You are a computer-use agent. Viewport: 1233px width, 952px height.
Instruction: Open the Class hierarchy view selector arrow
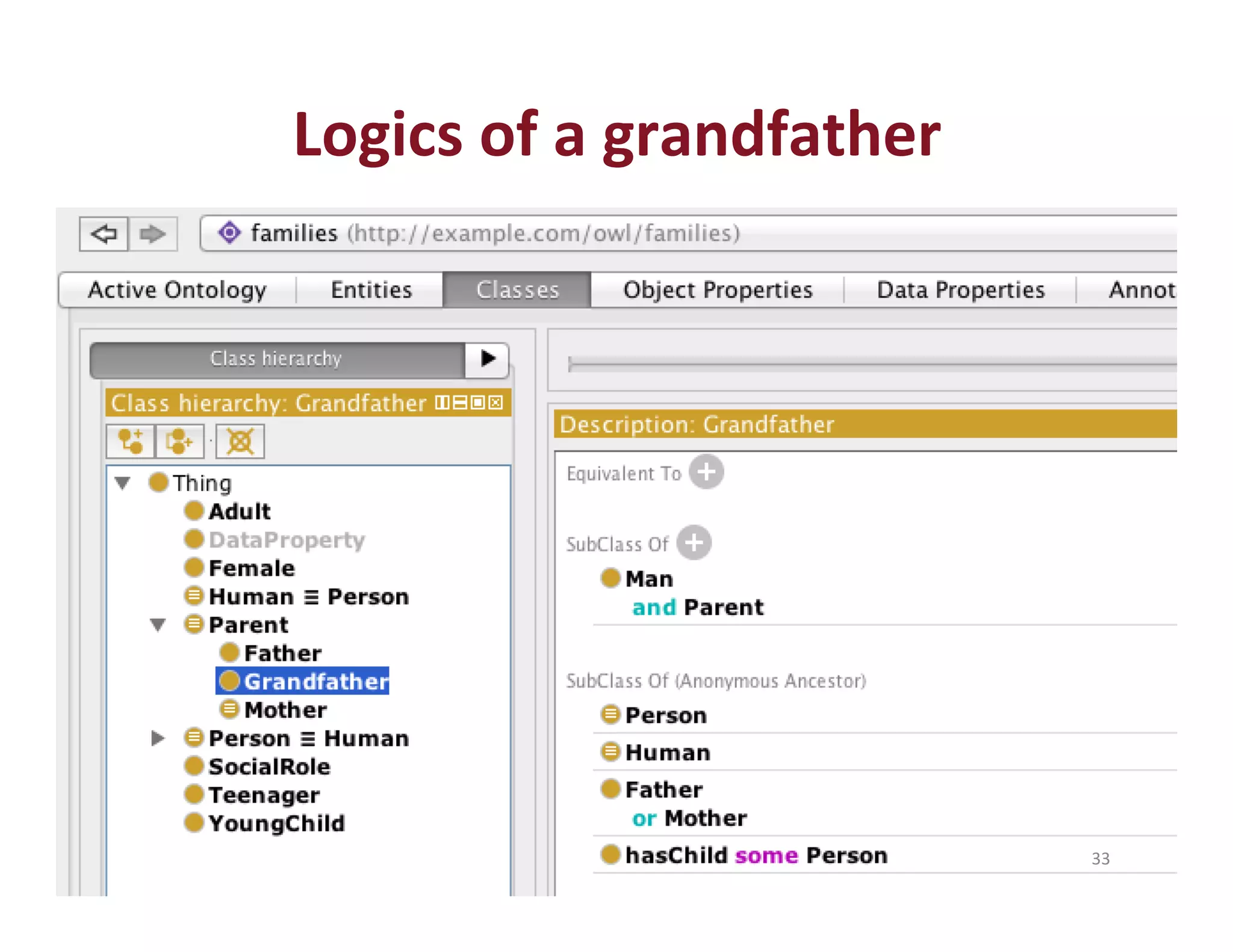coord(488,359)
